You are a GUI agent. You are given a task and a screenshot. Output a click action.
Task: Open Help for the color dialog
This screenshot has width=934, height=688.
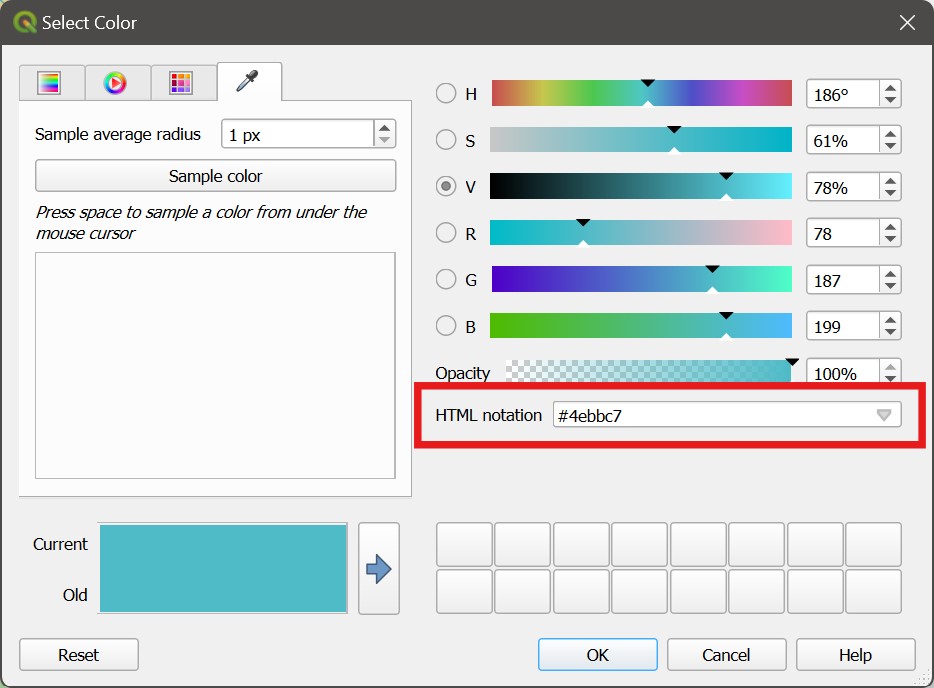tap(855, 655)
